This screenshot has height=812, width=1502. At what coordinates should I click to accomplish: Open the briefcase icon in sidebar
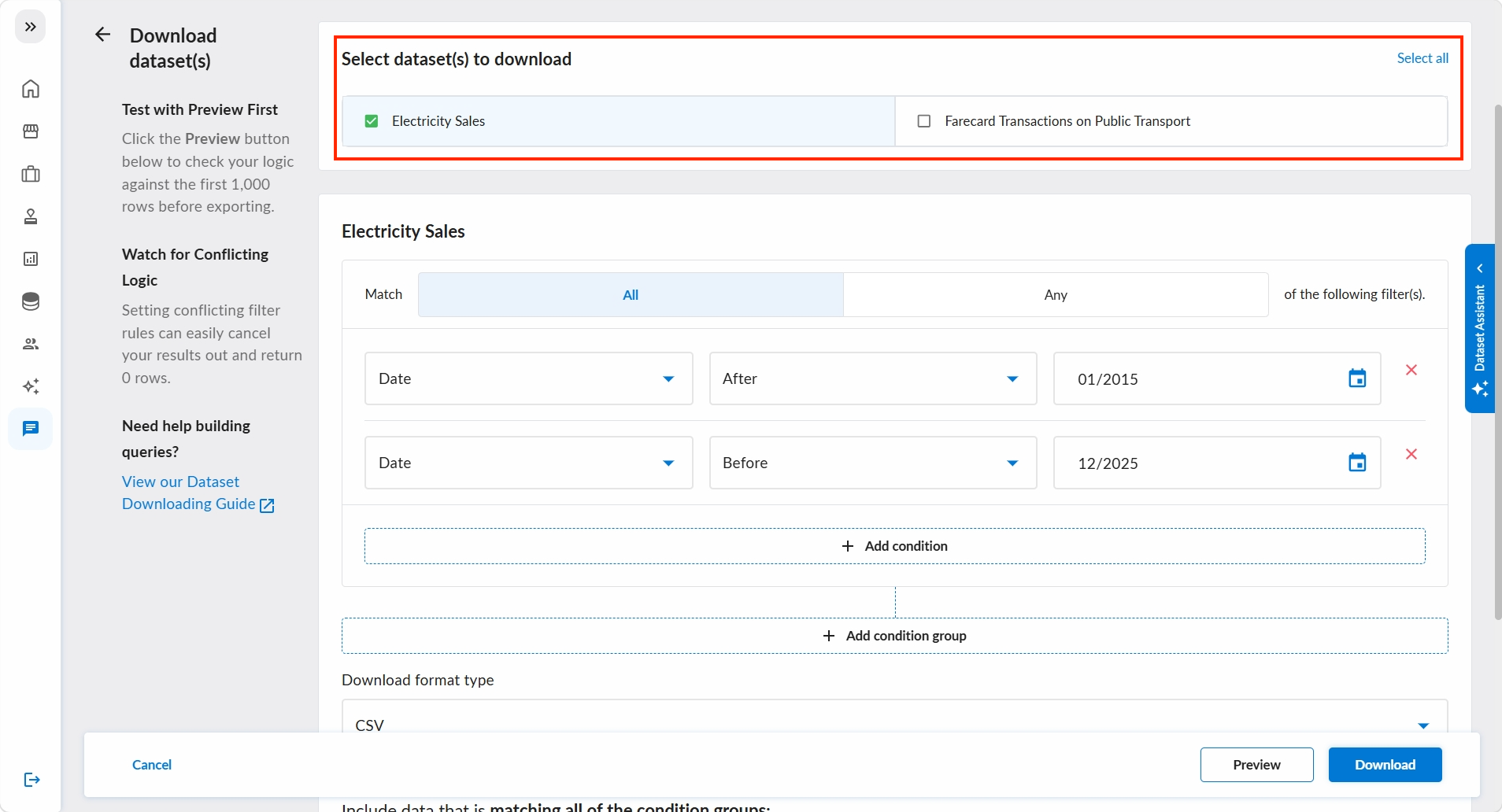click(31, 173)
